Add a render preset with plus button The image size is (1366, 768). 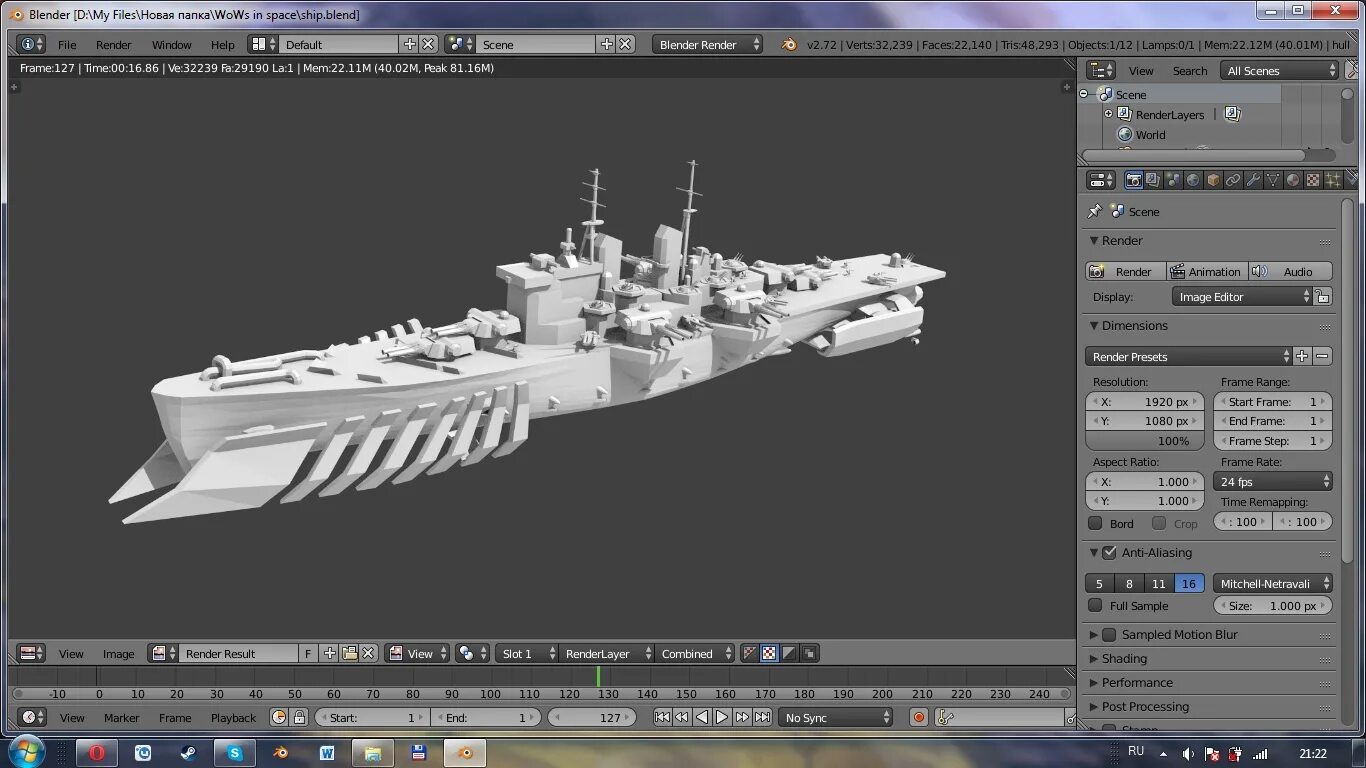1302,356
